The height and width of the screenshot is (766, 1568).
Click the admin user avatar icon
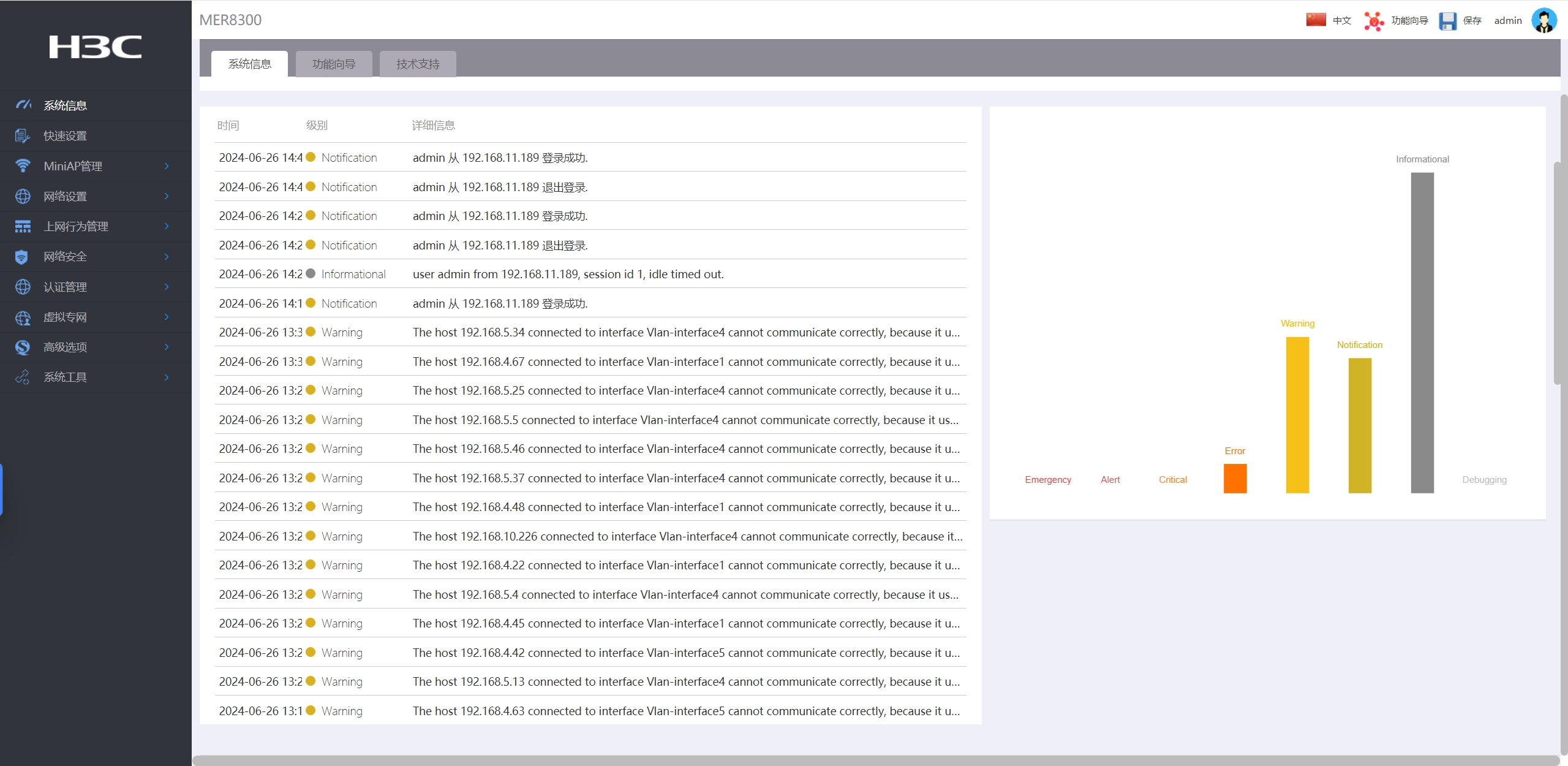coord(1543,21)
